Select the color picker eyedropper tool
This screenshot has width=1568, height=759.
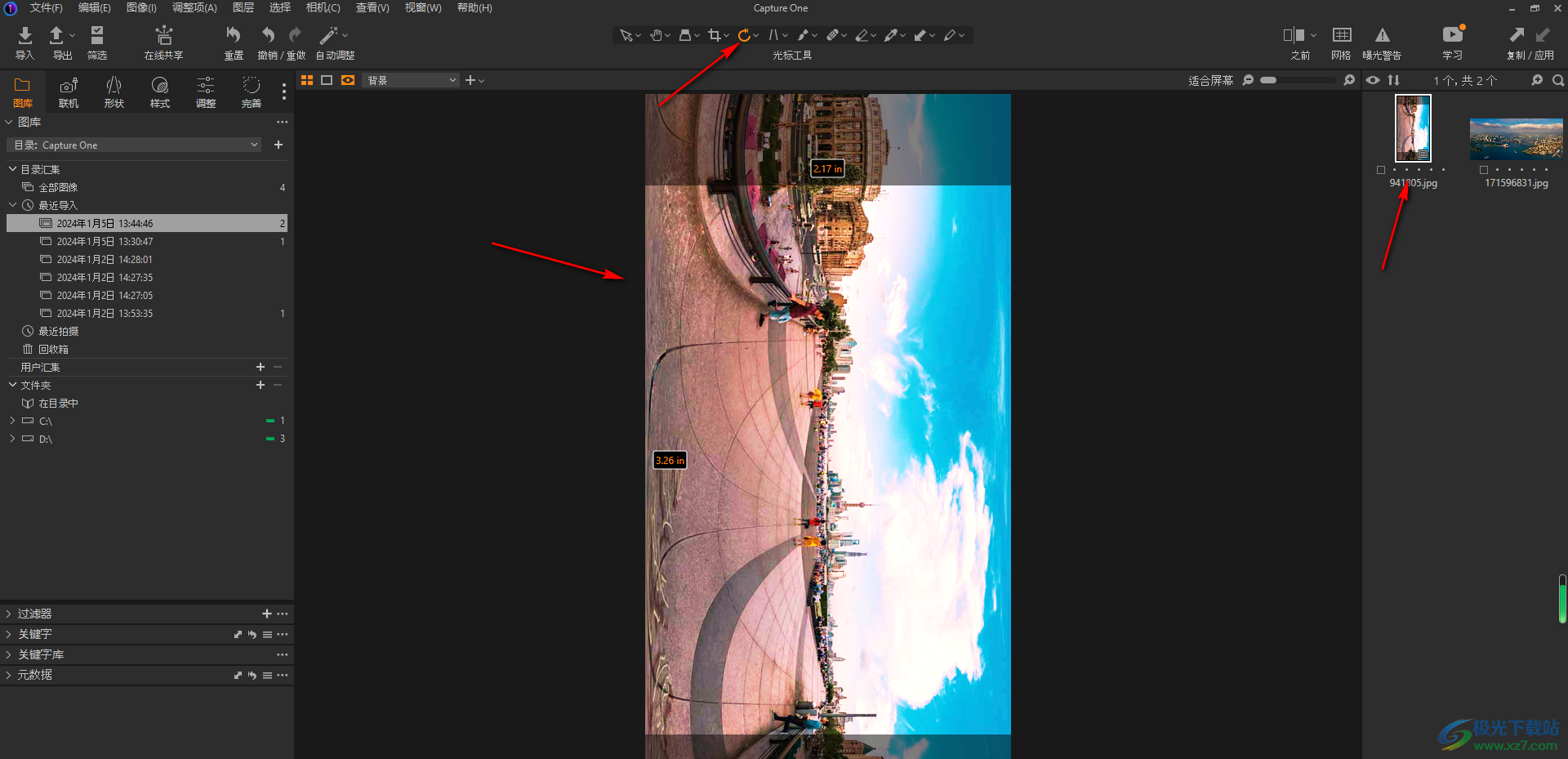tap(891, 35)
